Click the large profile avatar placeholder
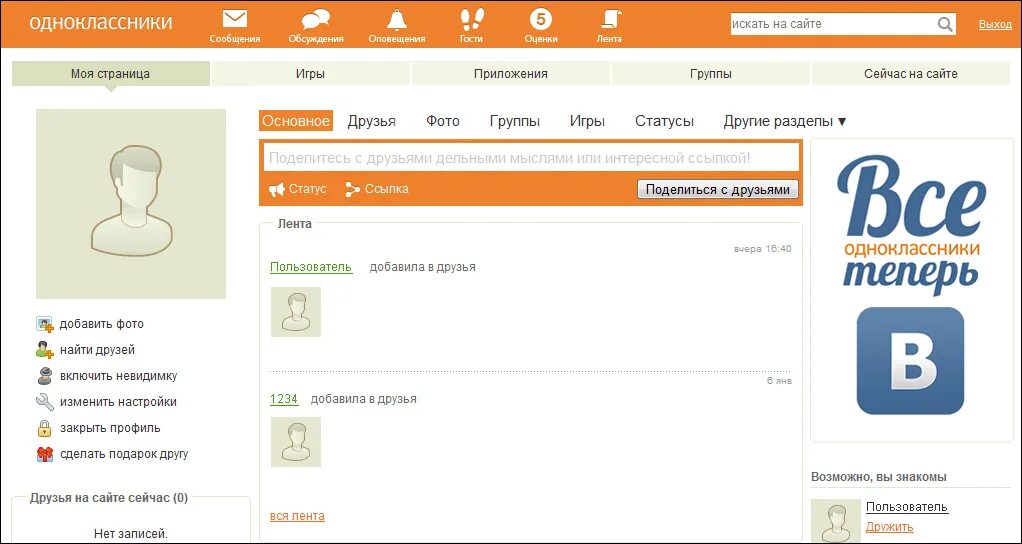The height and width of the screenshot is (544, 1022). coord(131,204)
